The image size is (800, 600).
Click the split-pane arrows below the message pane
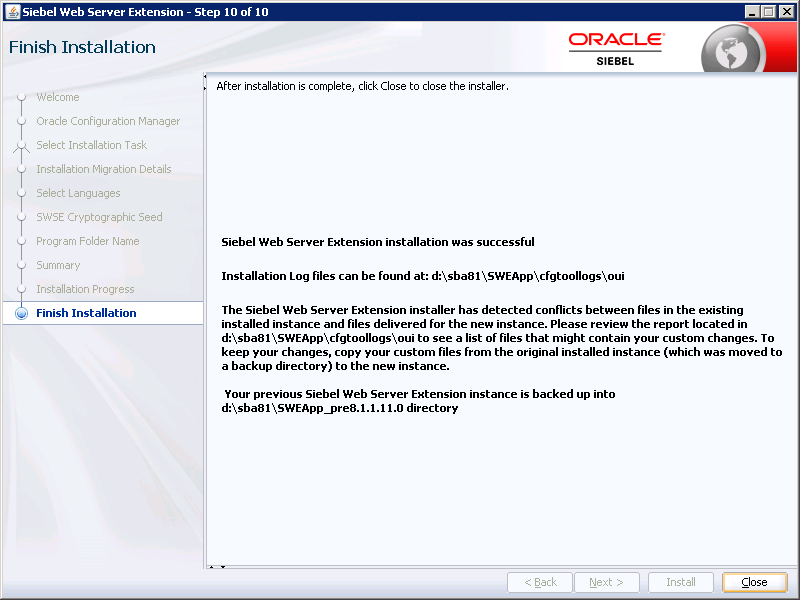click(x=217, y=567)
